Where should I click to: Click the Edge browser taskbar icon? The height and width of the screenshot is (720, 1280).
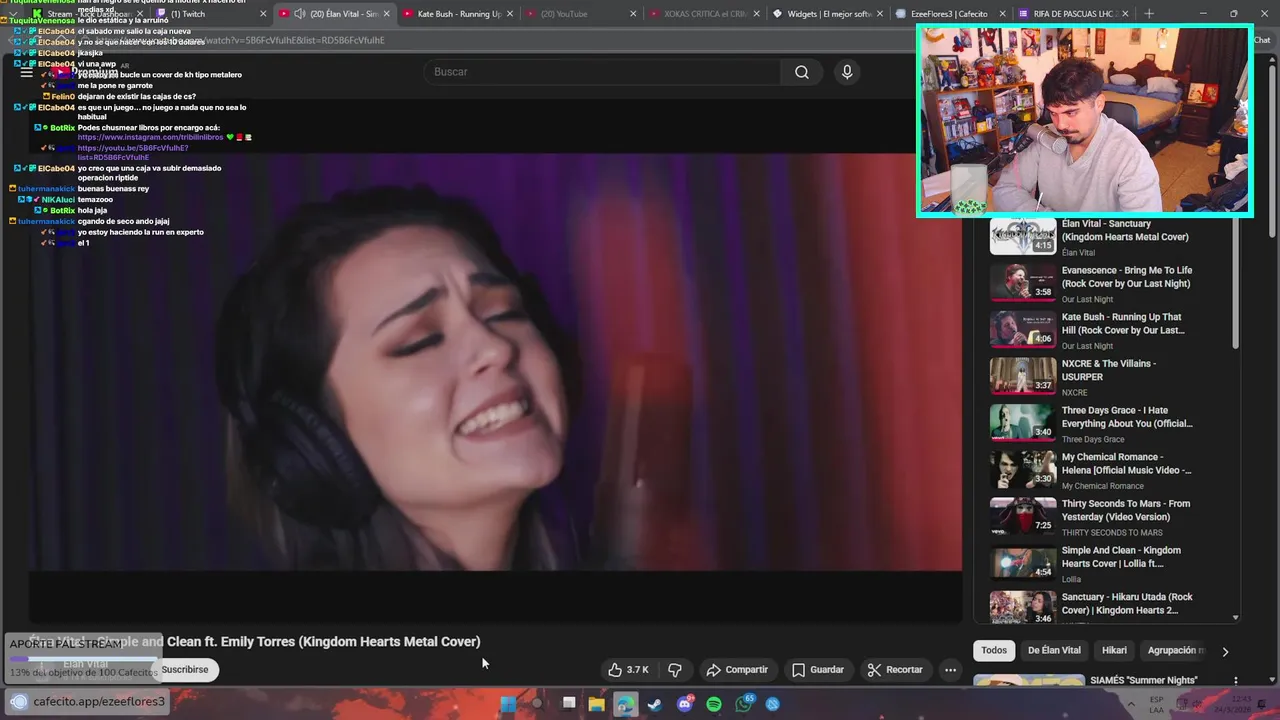(x=625, y=704)
